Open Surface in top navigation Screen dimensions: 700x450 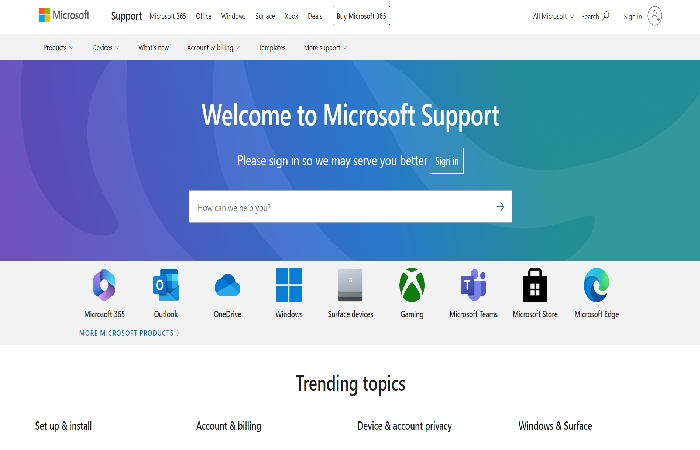tap(265, 16)
